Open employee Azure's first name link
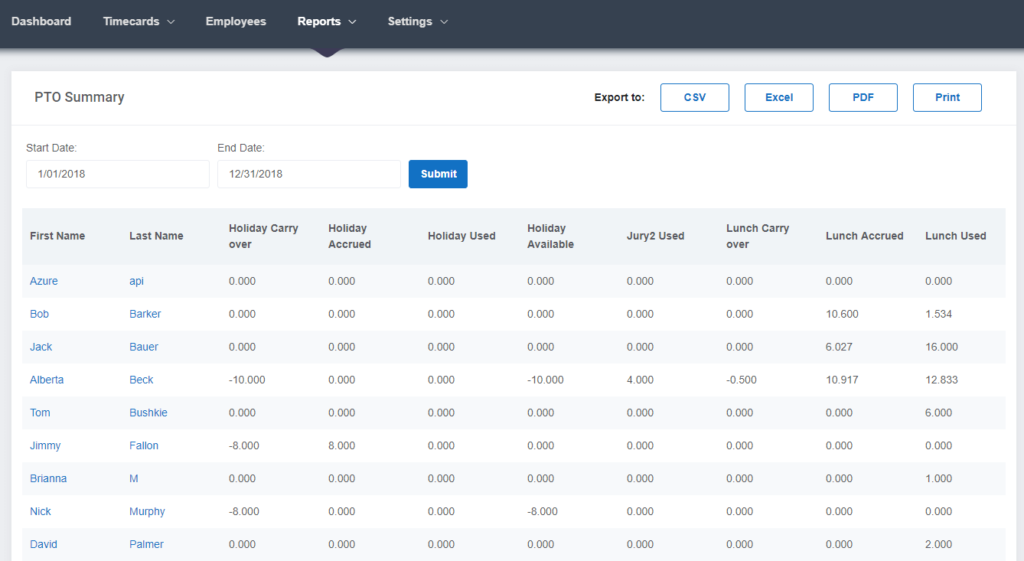This screenshot has width=1024, height=561. (44, 281)
